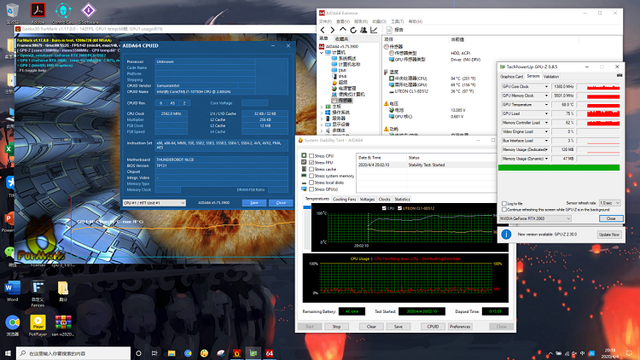Click GPU-Z screenshot camera icon
The height and width of the screenshot is (360, 640).
(619, 76)
